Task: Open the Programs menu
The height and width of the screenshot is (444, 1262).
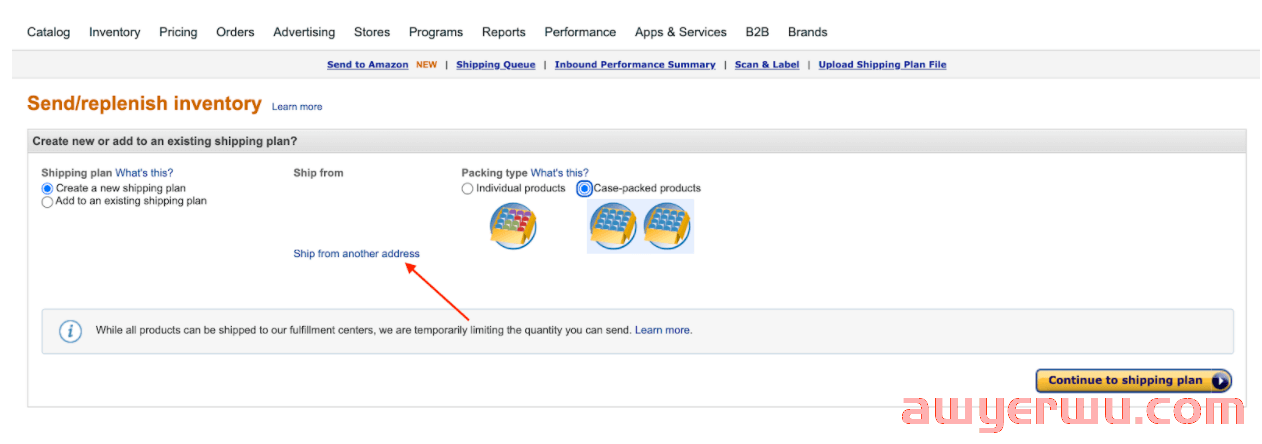Action: 436,32
